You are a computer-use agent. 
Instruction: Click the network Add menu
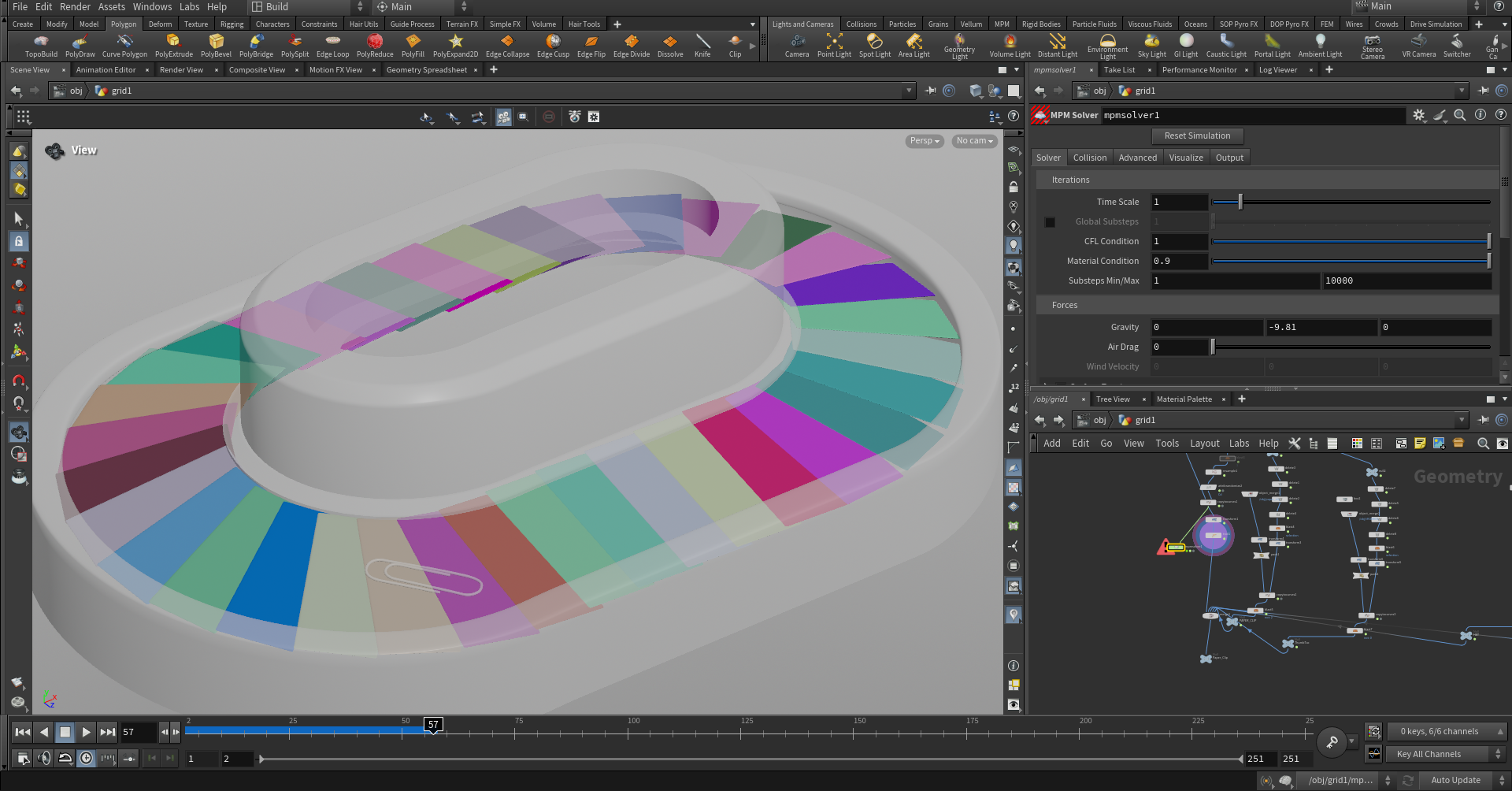tap(1051, 444)
